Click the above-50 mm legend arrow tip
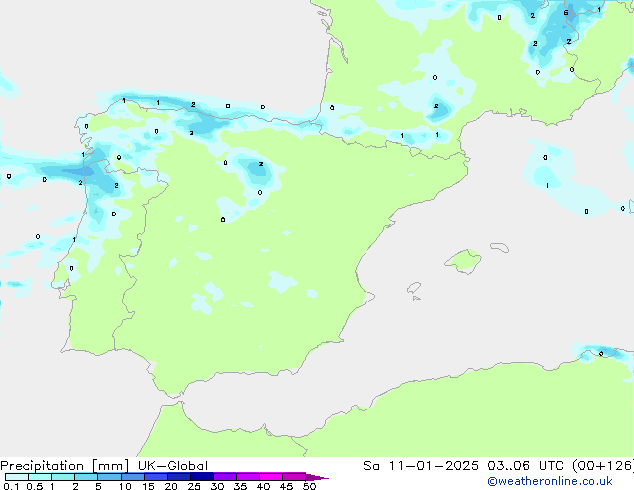The width and height of the screenshot is (634, 490). point(317,477)
